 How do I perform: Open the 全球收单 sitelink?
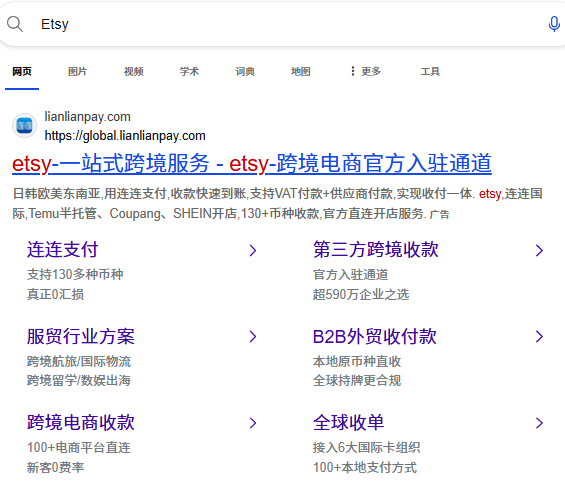pyautogui.click(x=348, y=422)
